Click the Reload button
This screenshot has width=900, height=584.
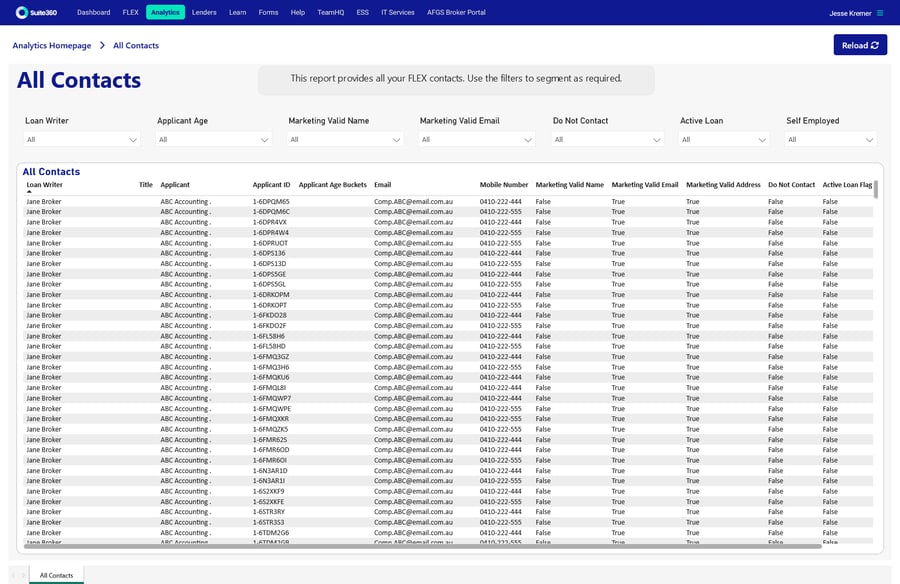click(860, 45)
